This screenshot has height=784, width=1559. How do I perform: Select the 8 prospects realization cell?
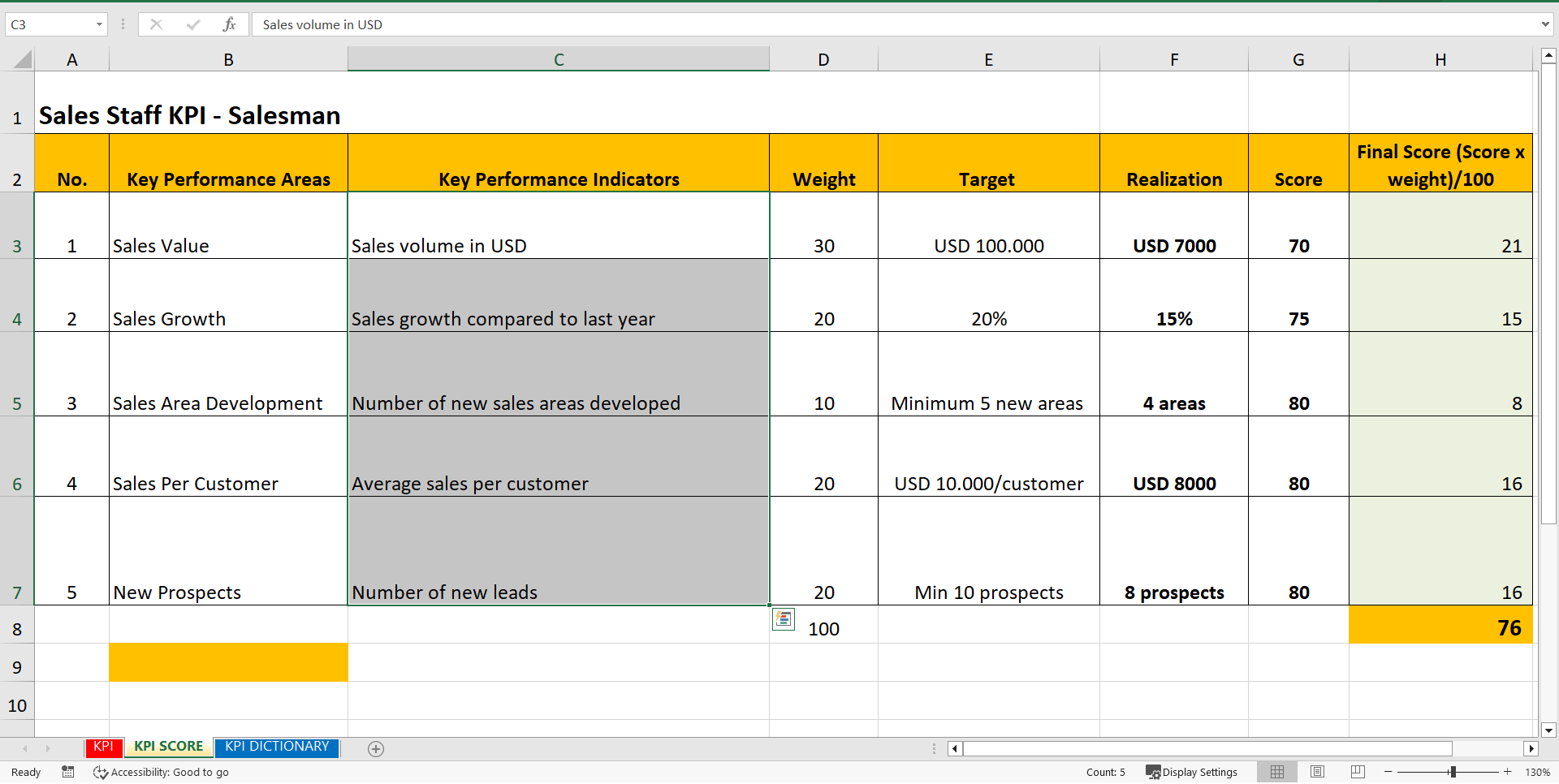1174,551
